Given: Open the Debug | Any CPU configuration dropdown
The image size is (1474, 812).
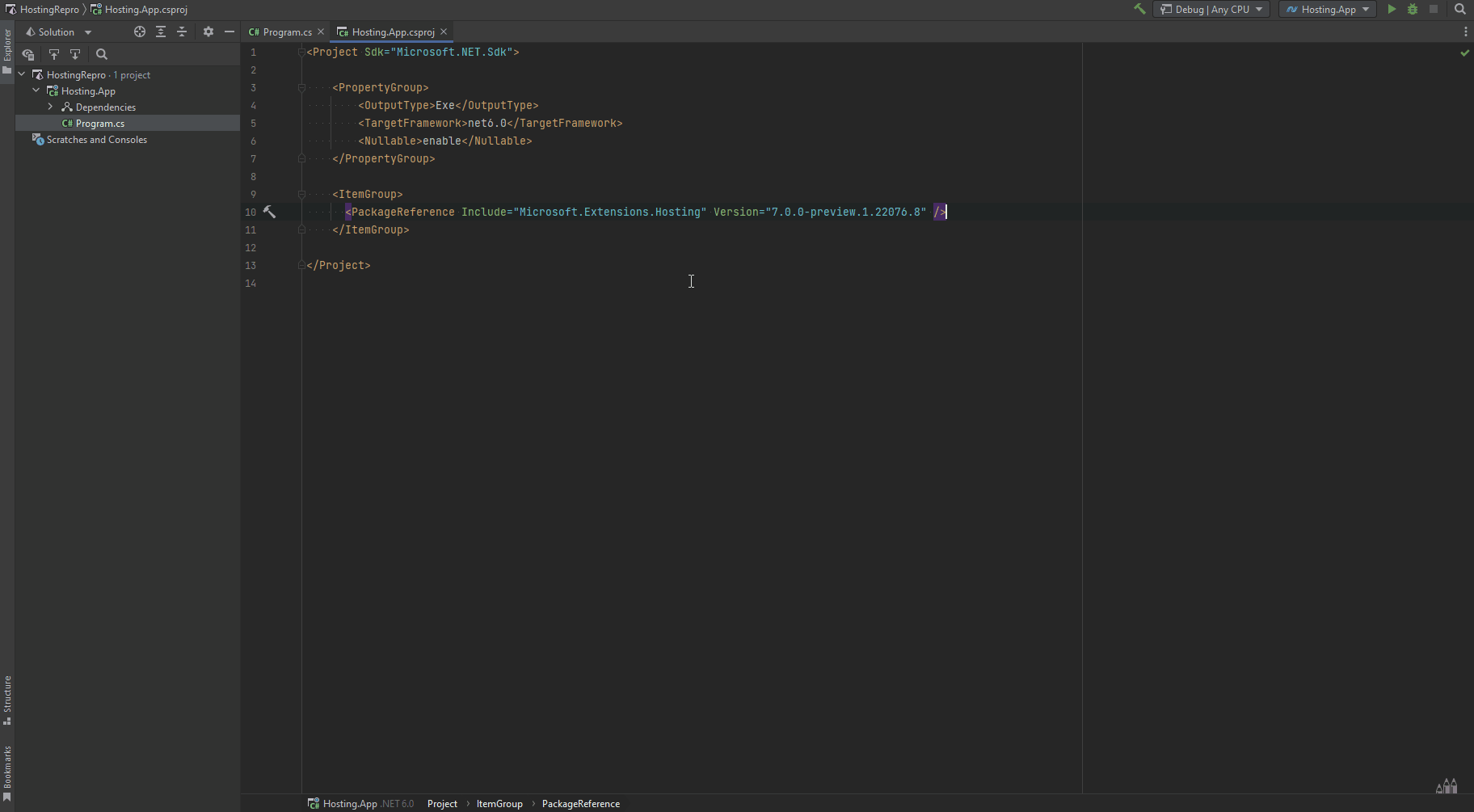Looking at the screenshot, I should pos(1211,9).
